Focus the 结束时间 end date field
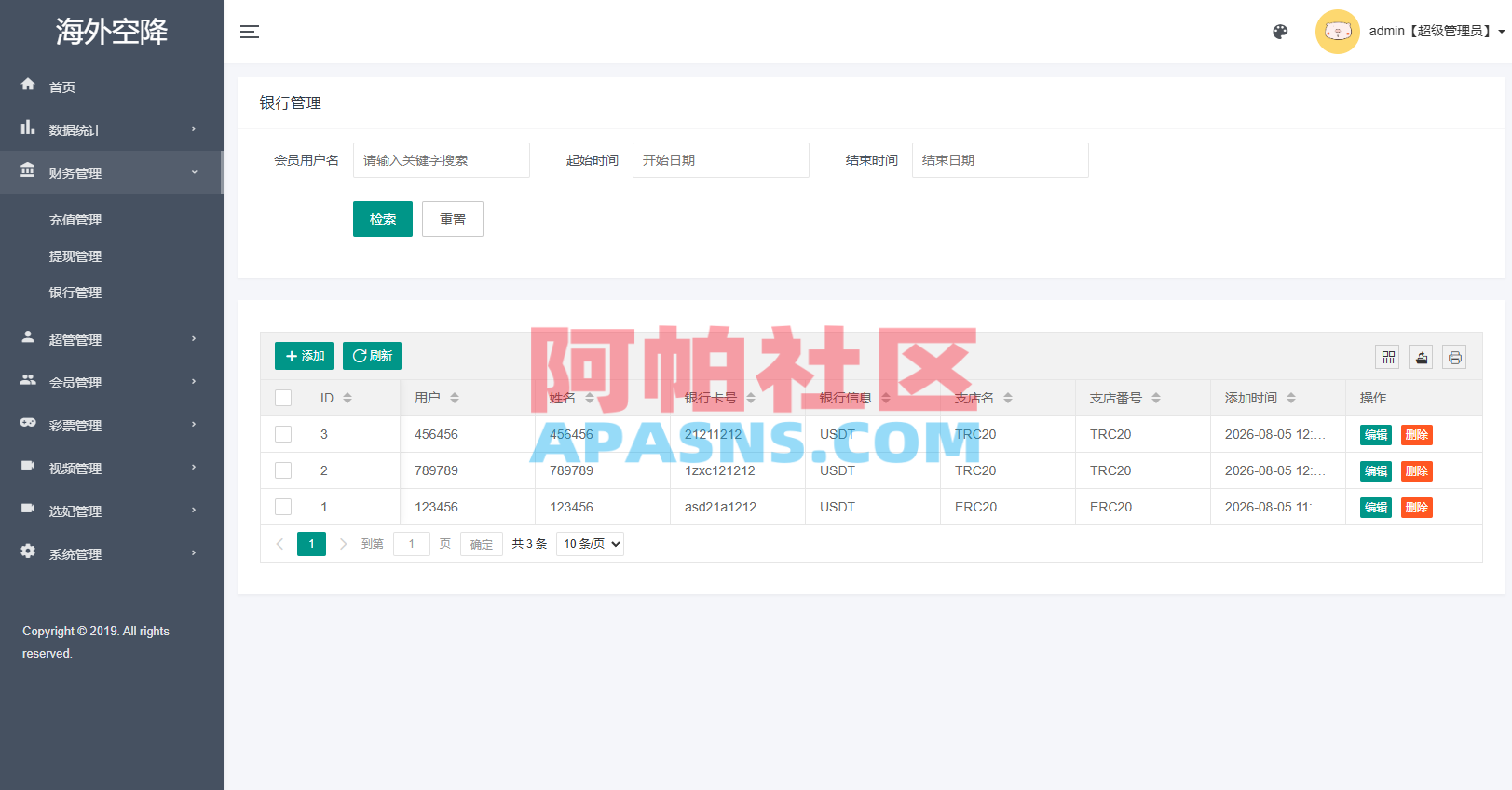Screen dimensions: 1512x790 point(1001,160)
